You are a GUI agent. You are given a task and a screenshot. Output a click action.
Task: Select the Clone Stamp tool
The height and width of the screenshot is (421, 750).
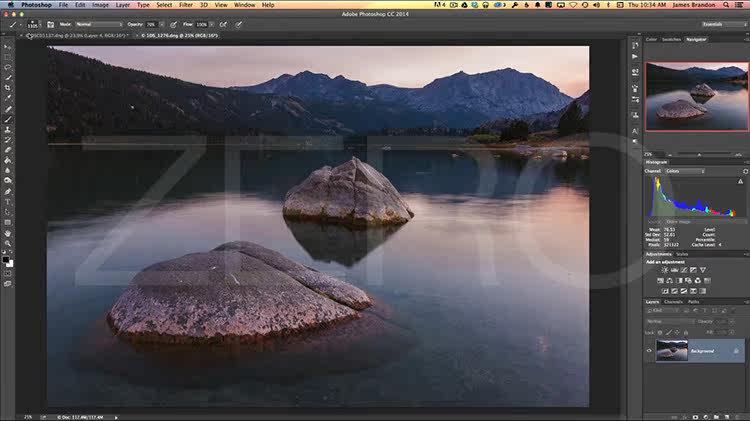tap(8, 130)
